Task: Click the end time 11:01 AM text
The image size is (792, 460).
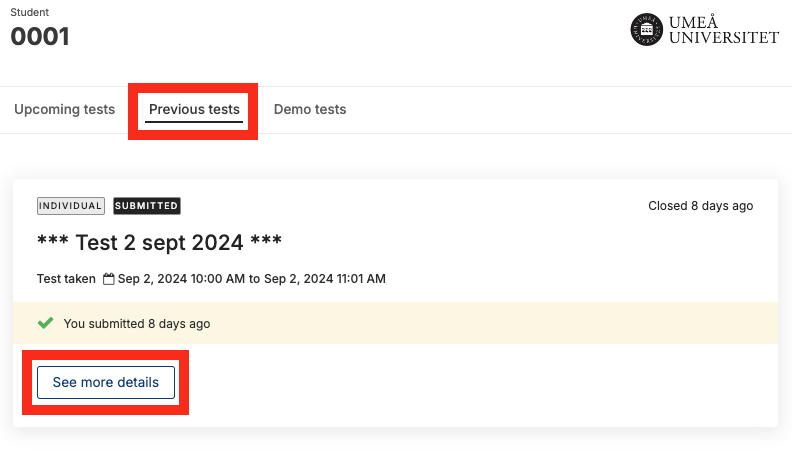Action: pos(361,279)
